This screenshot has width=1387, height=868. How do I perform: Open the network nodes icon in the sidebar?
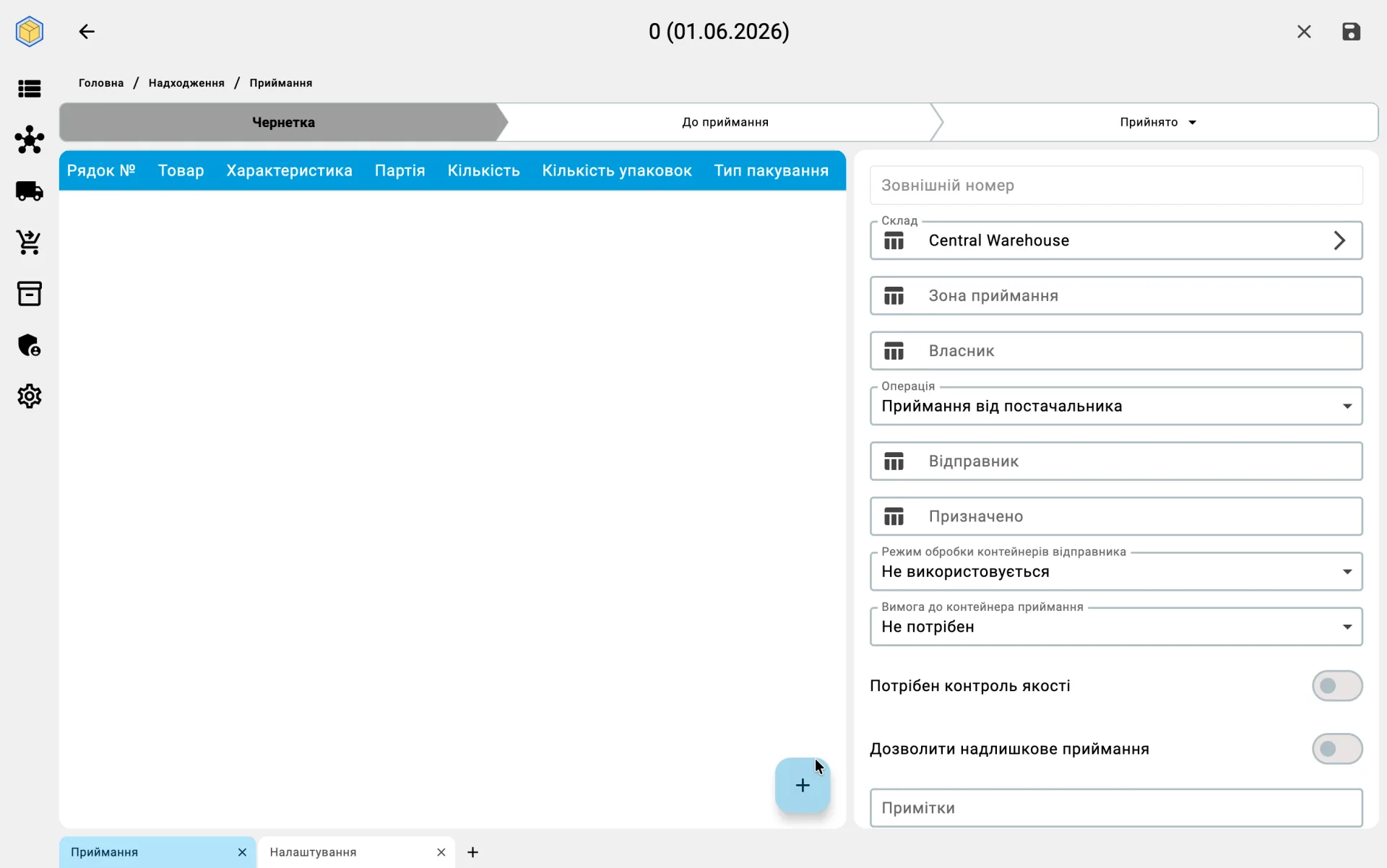pos(30,139)
